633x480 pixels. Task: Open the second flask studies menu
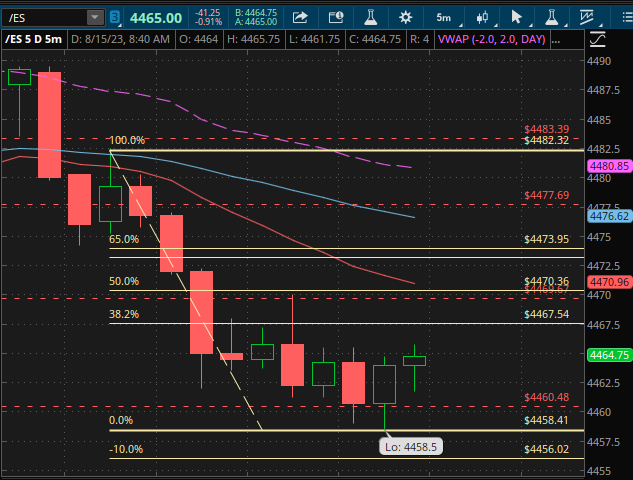click(x=551, y=17)
